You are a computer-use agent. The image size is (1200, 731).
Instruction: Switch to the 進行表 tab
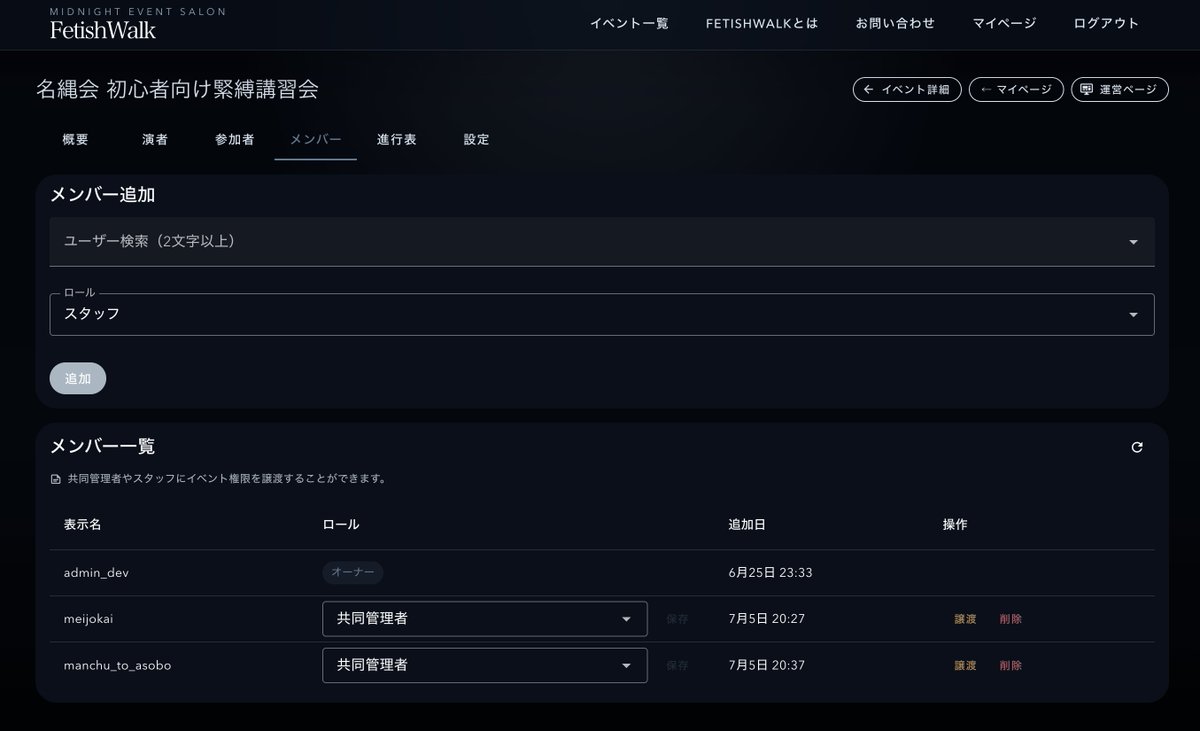click(x=397, y=140)
